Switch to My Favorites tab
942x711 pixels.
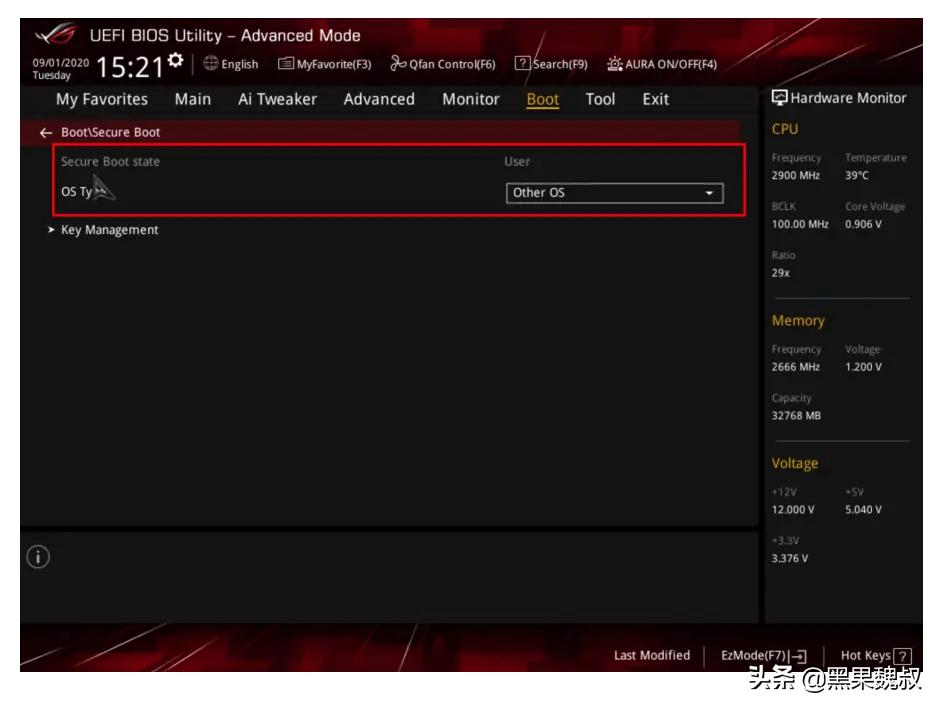tap(102, 99)
